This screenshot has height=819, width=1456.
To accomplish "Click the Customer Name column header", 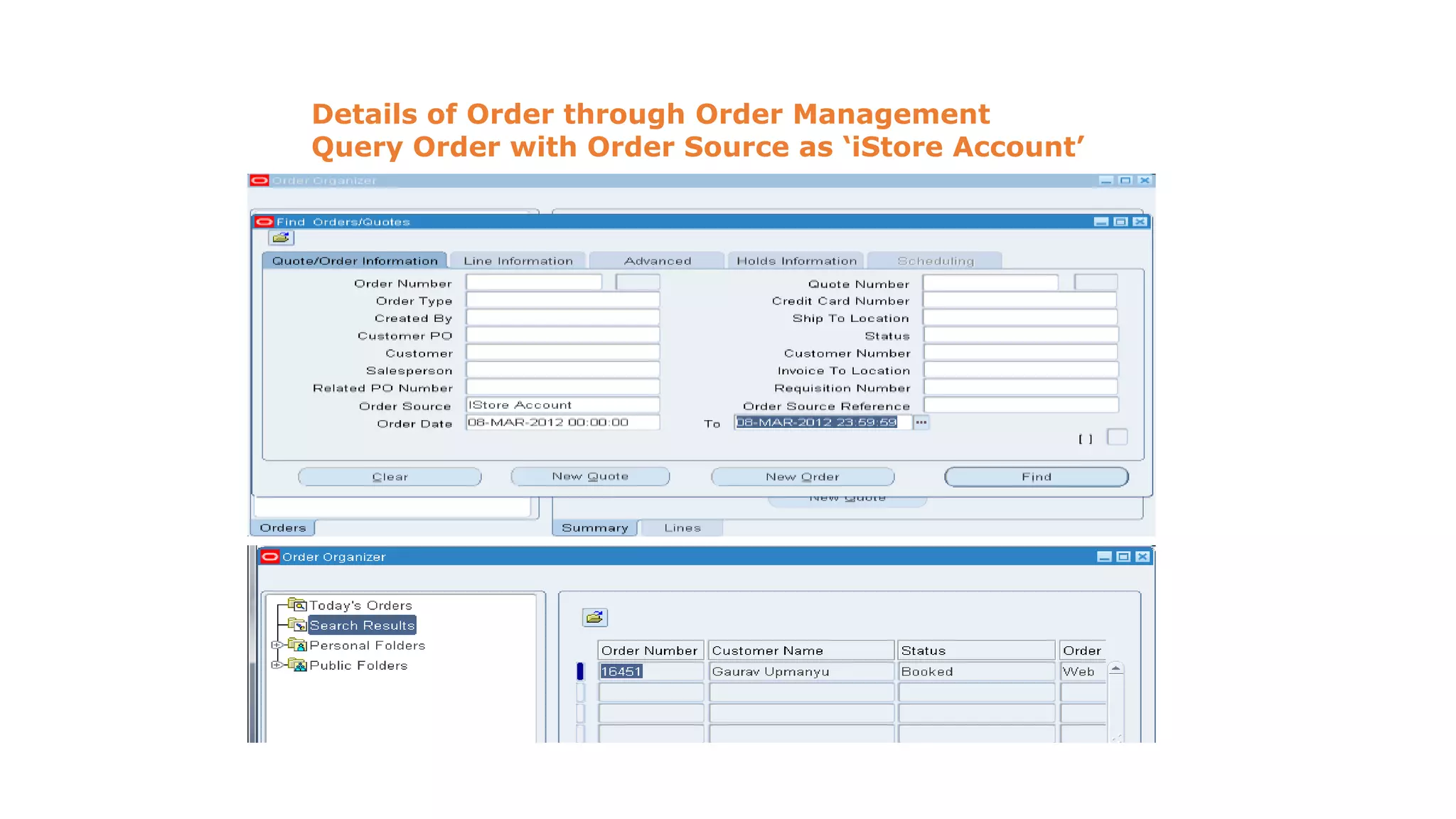I will pos(802,651).
